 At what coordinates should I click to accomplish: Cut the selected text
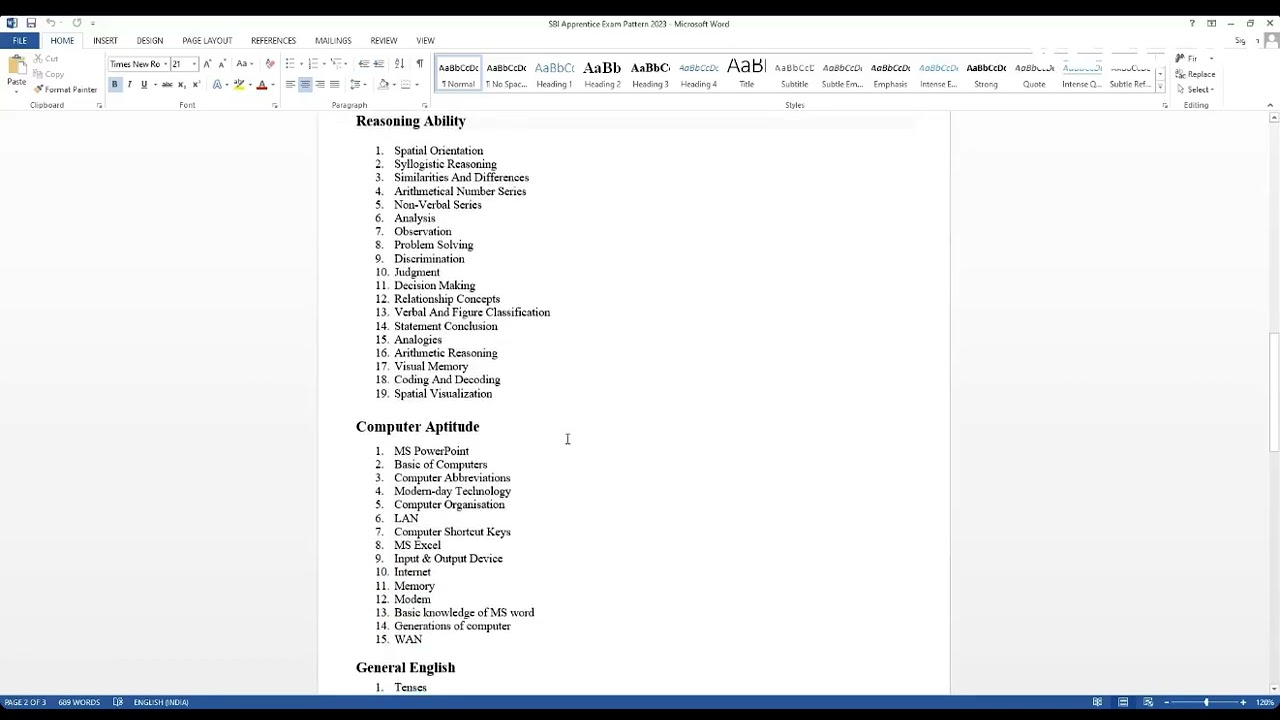(x=46, y=59)
